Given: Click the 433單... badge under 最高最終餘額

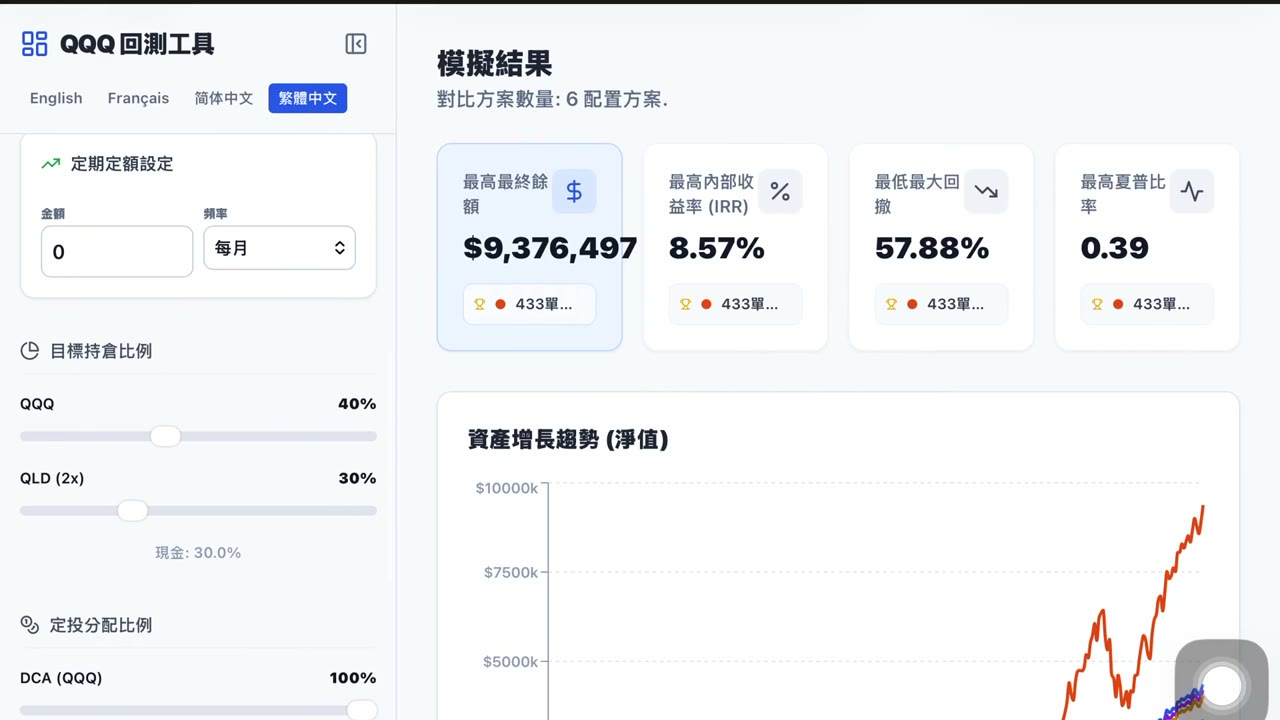Looking at the screenshot, I should pyautogui.click(x=529, y=304).
